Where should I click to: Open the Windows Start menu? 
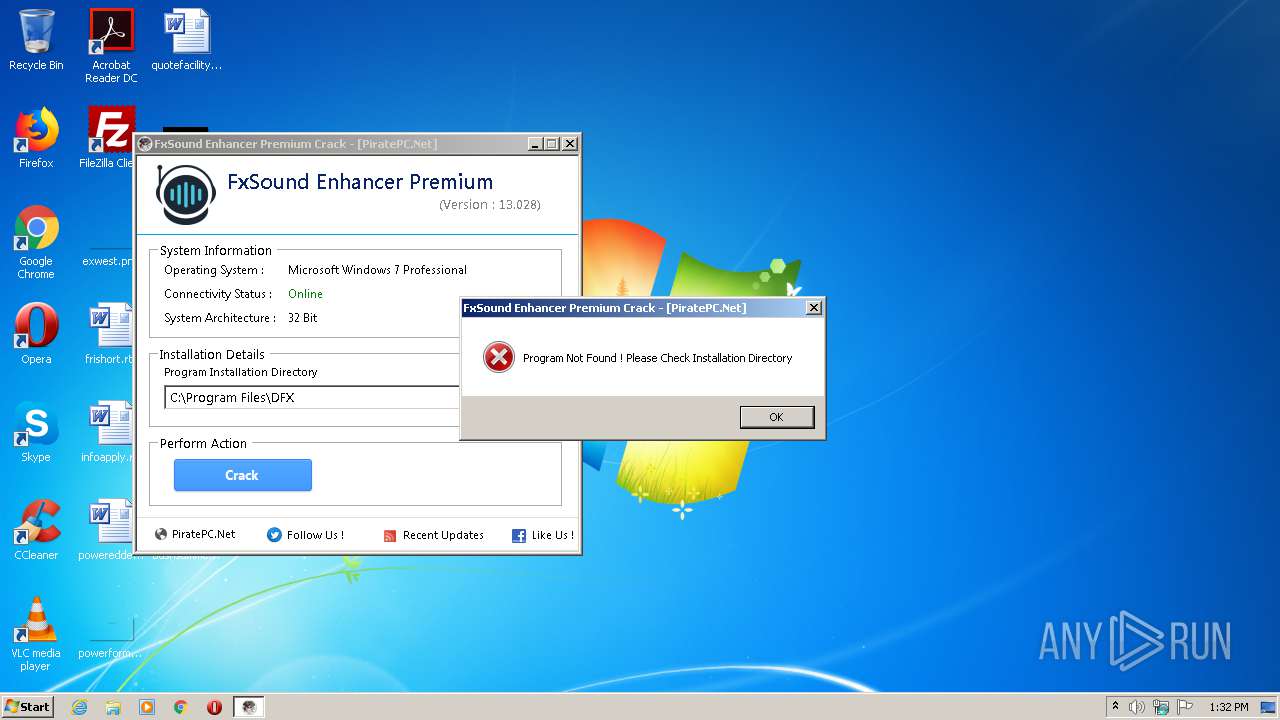tap(28, 706)
